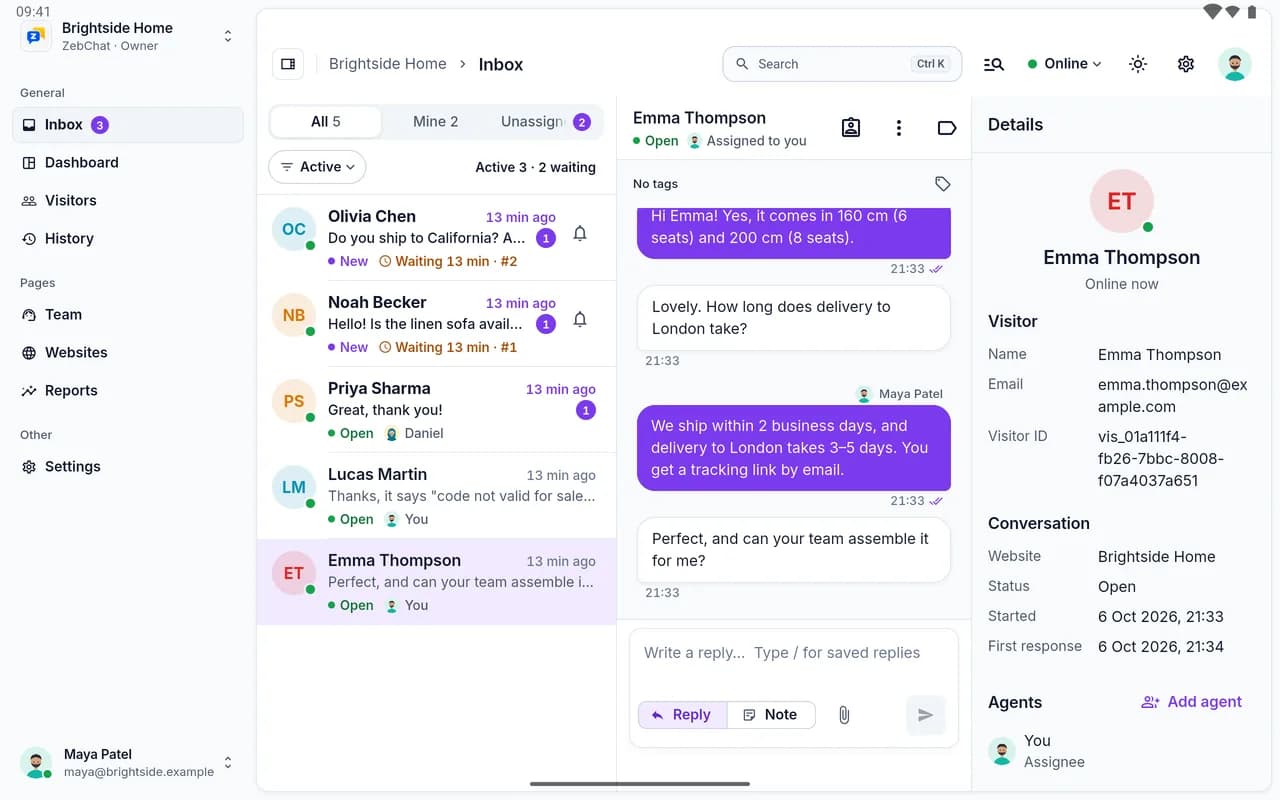Image resolution: width=1280 pixels, height=800 pixels.
Task: Switch to the All 5 tab
Action: 326,122
